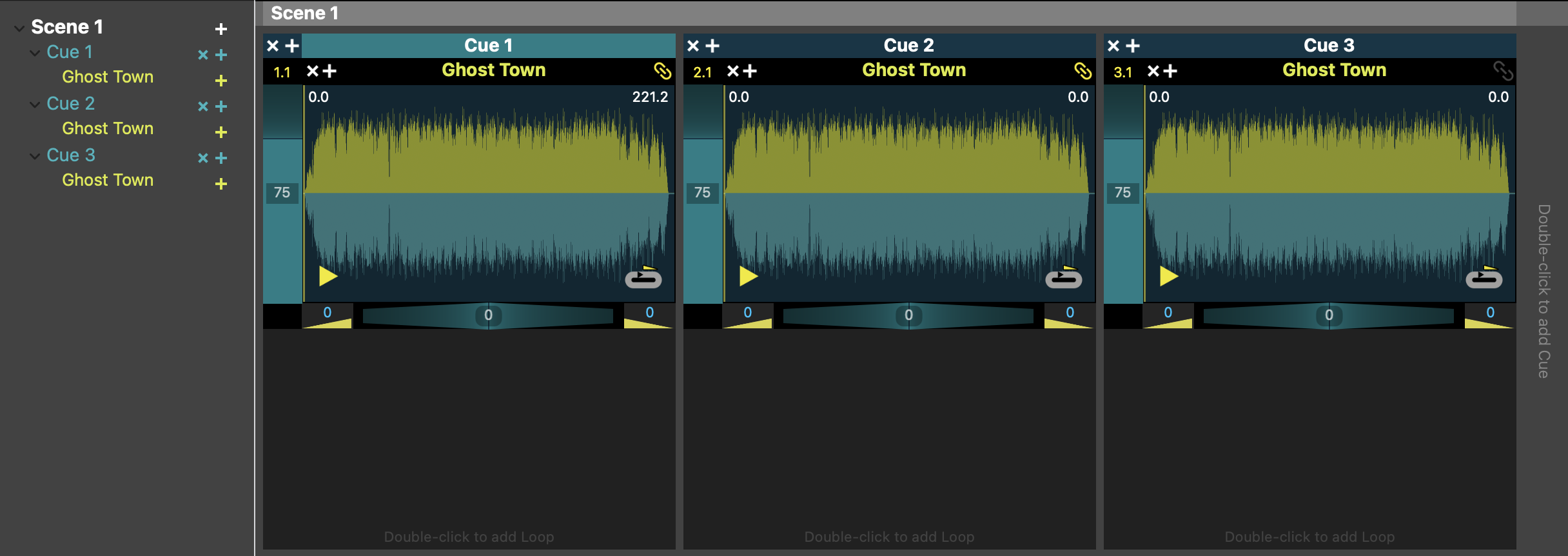Select Cue 1 in the sidebar tree

[x=70, y=52]
